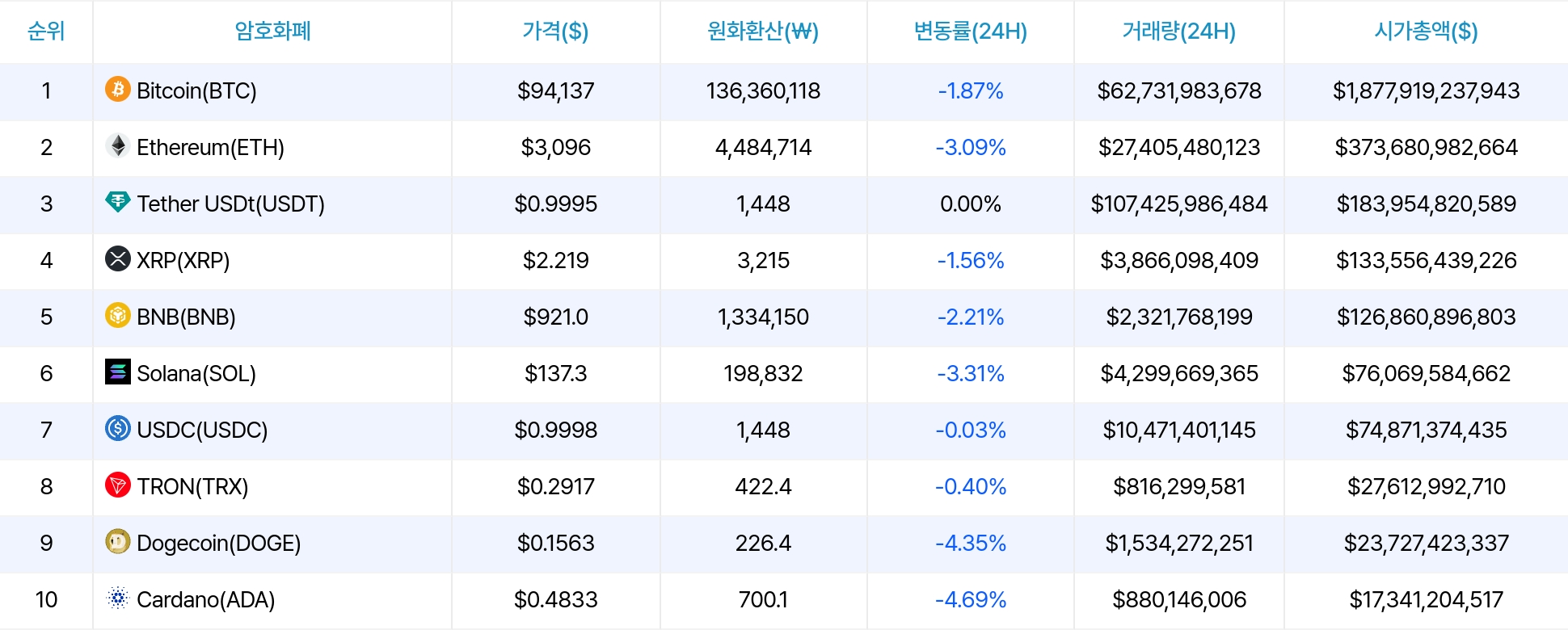Click the 순위 column header
1568x630 pixels.
click(46, 31)
